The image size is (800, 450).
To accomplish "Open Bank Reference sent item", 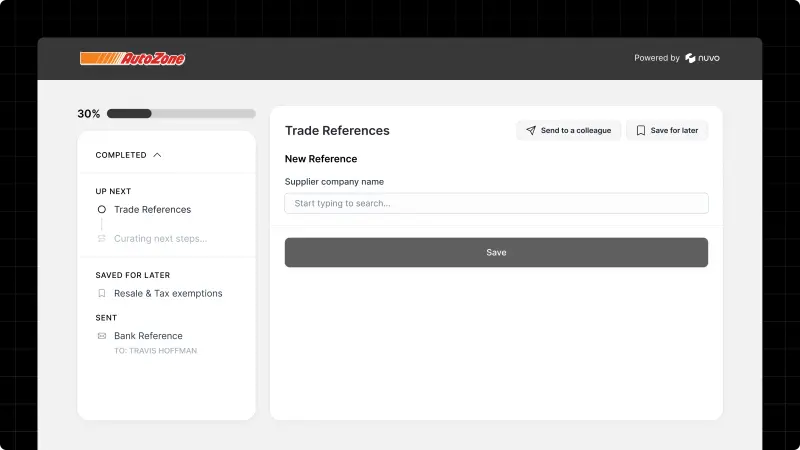I will click(x=148, y=336).
